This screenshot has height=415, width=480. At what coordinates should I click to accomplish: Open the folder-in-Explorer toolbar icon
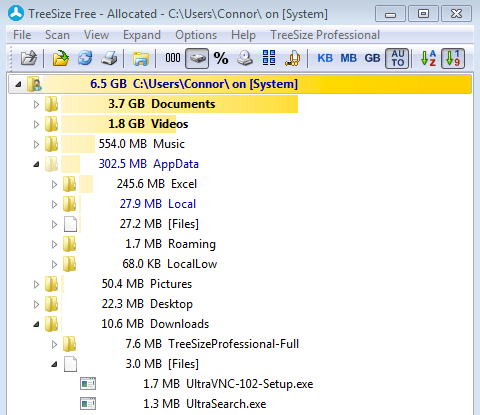click(x=141, y=58)
